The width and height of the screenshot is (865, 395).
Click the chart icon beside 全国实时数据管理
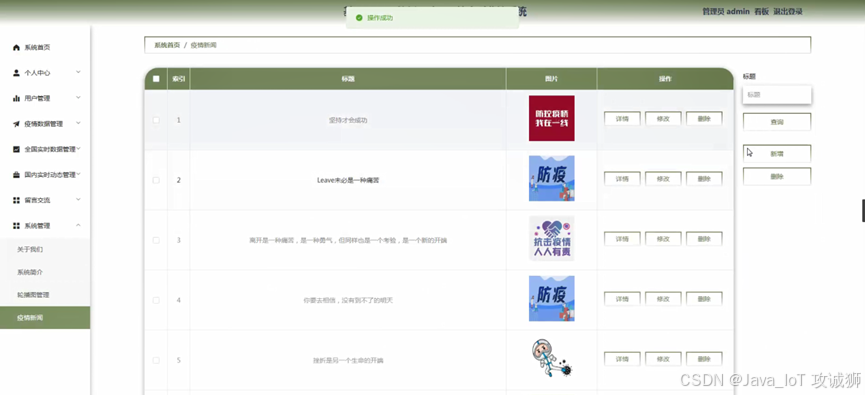pyautogui.click(x=16, y=149)
